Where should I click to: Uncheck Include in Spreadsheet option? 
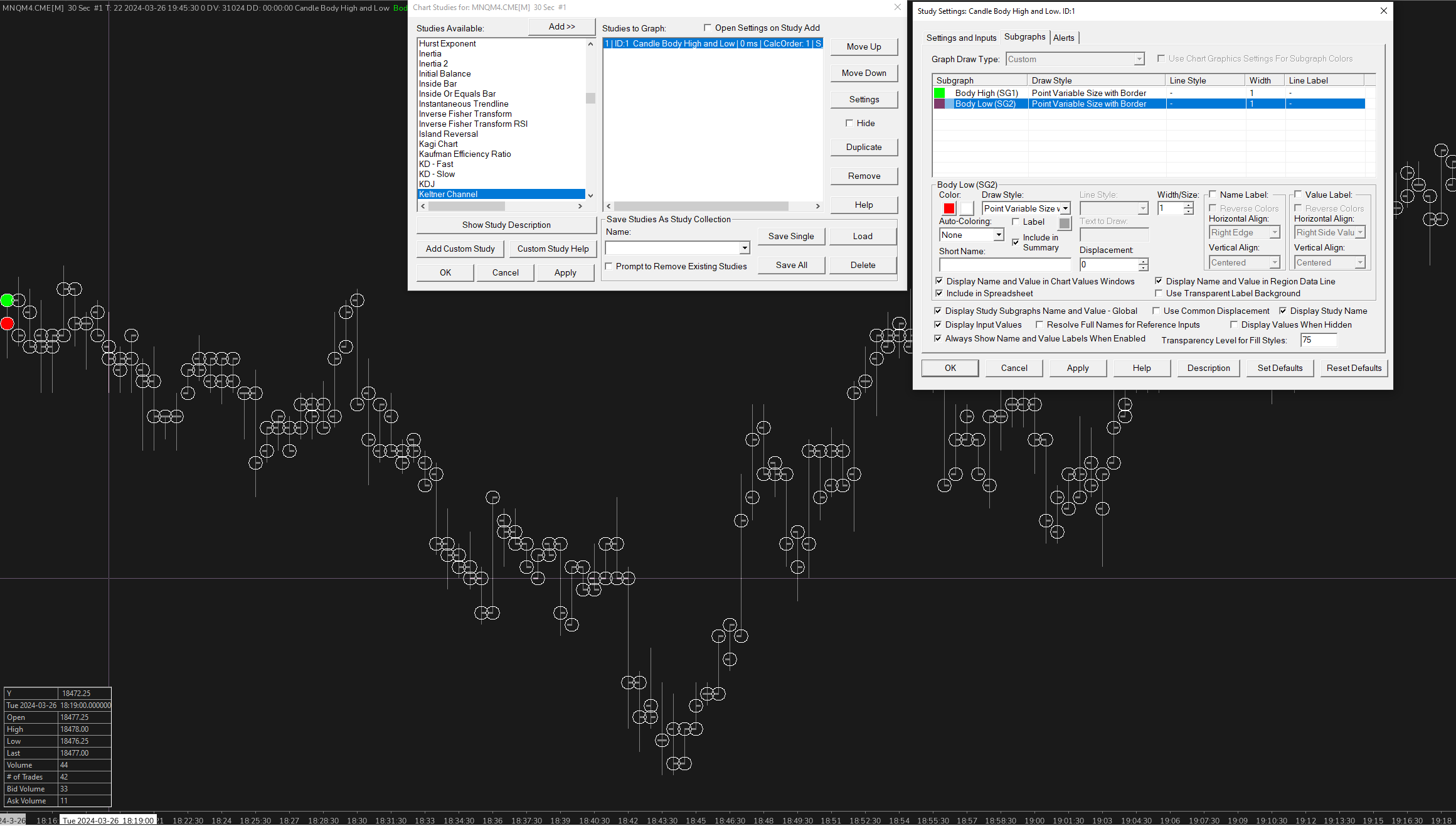(939, 293)
